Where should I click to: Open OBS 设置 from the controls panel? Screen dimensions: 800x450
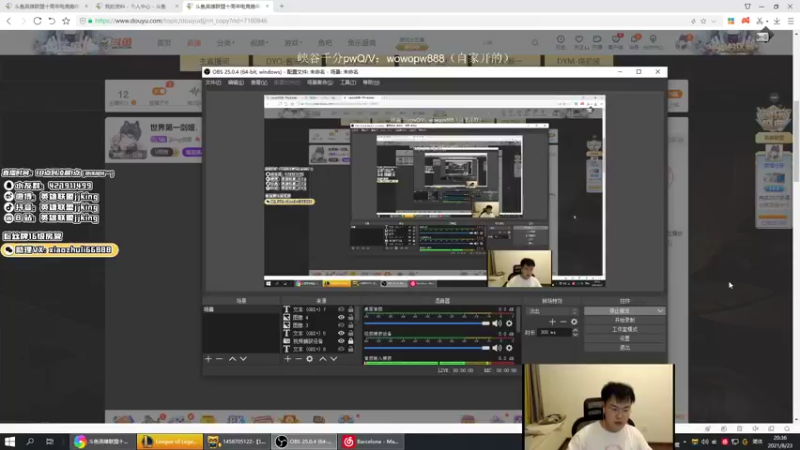point(624,338)
